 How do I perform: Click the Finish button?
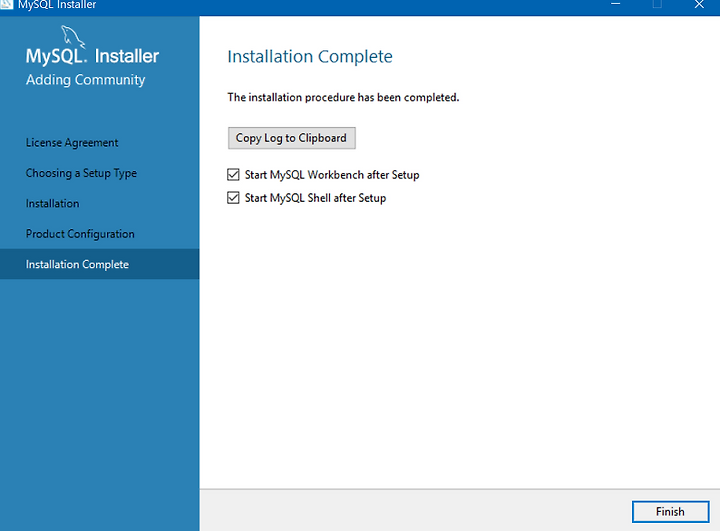click(670, 511)
